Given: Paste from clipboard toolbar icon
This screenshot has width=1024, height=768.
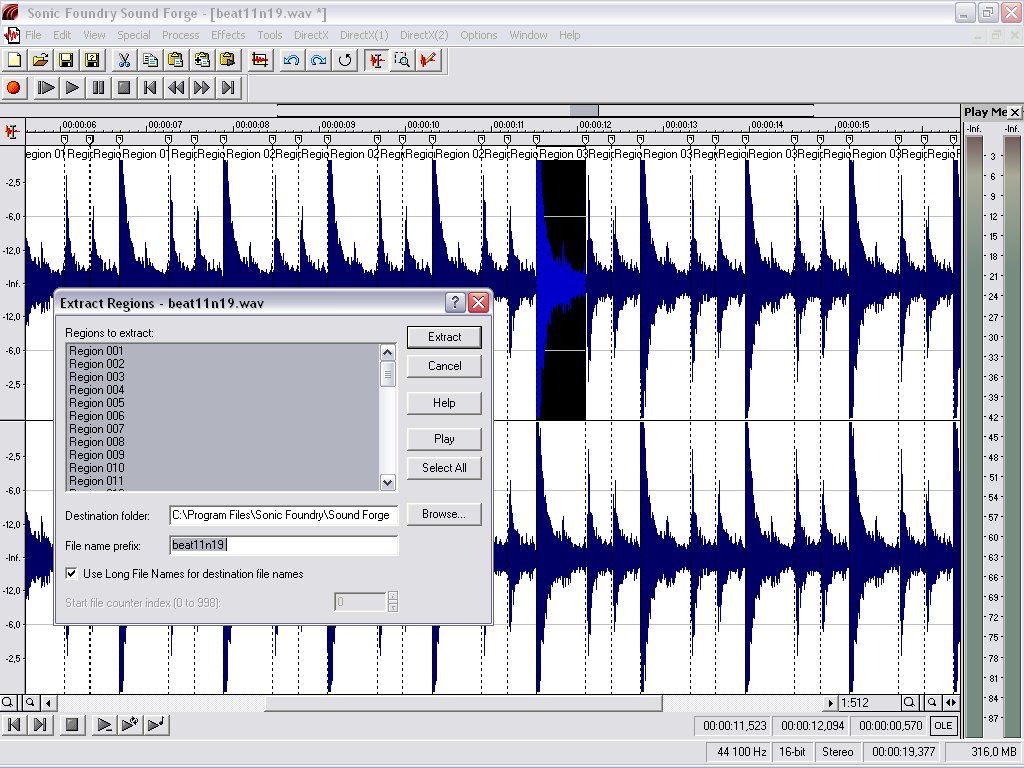Looking at the screenshot, I should [x=176, y=60].
